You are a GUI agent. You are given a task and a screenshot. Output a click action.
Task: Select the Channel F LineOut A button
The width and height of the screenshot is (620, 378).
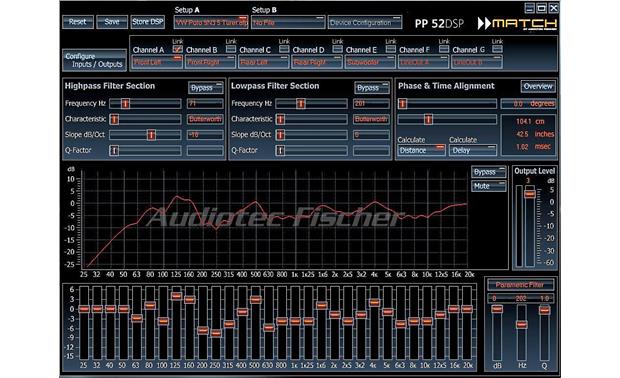click(x=423, y=62)
